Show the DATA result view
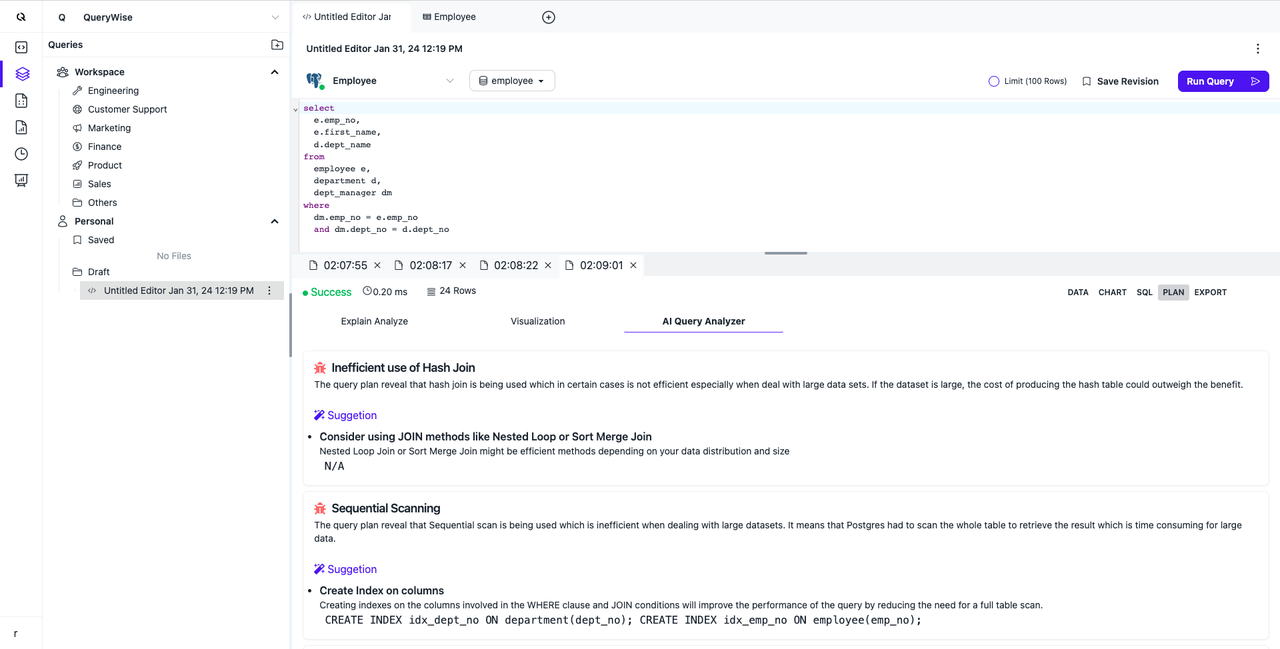The image size is (1280, 649). 1078,293
